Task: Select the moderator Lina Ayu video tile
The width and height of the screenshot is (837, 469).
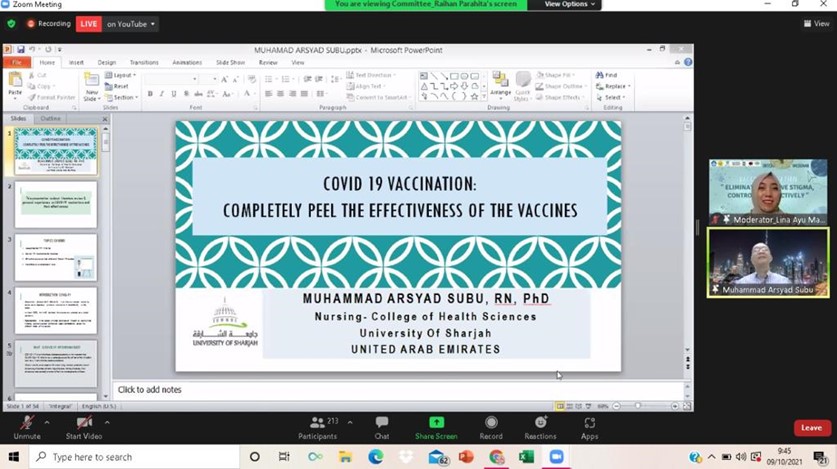Action: 767,191
